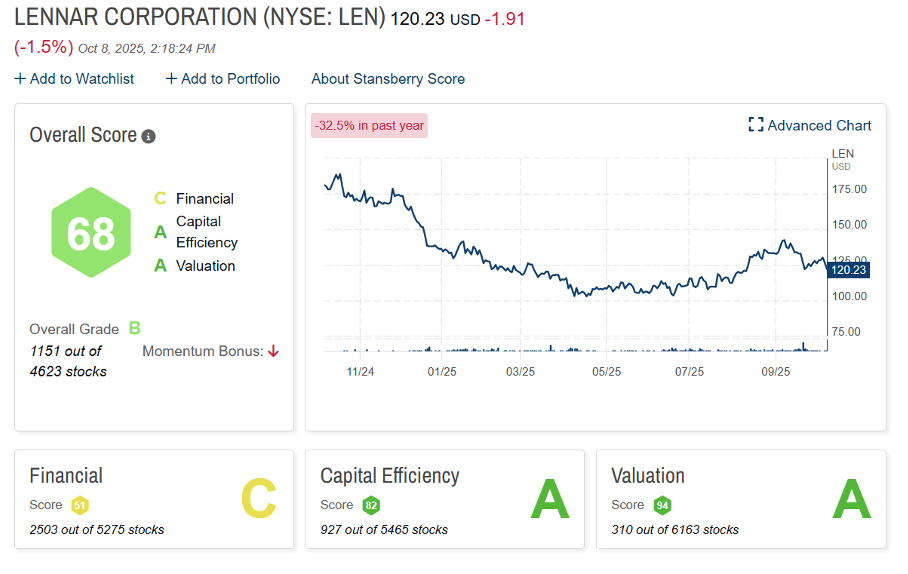Click the Financial card title
Viewport: 908px width, 574px height.
pyautogui.click(x=66, y=475)
